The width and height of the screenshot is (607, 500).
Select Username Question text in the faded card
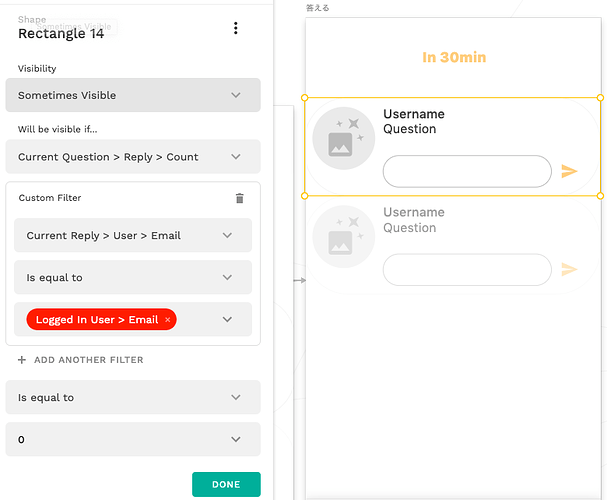pos(414,220)
